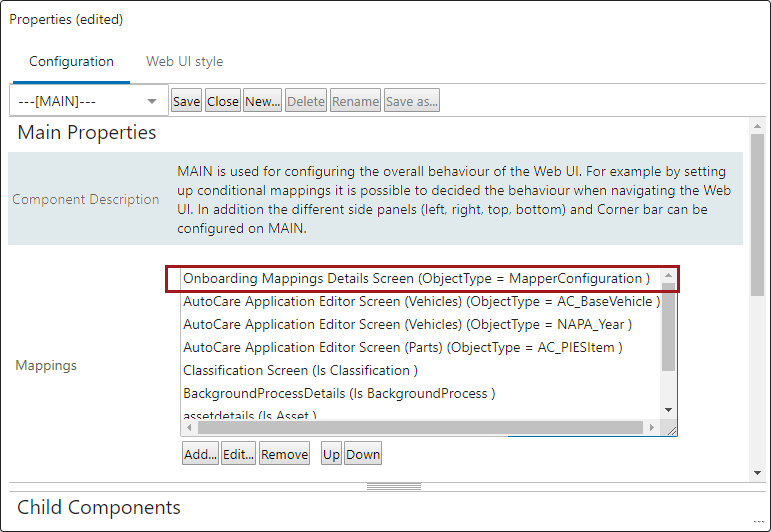Image resolution: width=771 pixels, height=532 pixels.
Task: Select Classification Screen mapping entry
Action: 300,370
